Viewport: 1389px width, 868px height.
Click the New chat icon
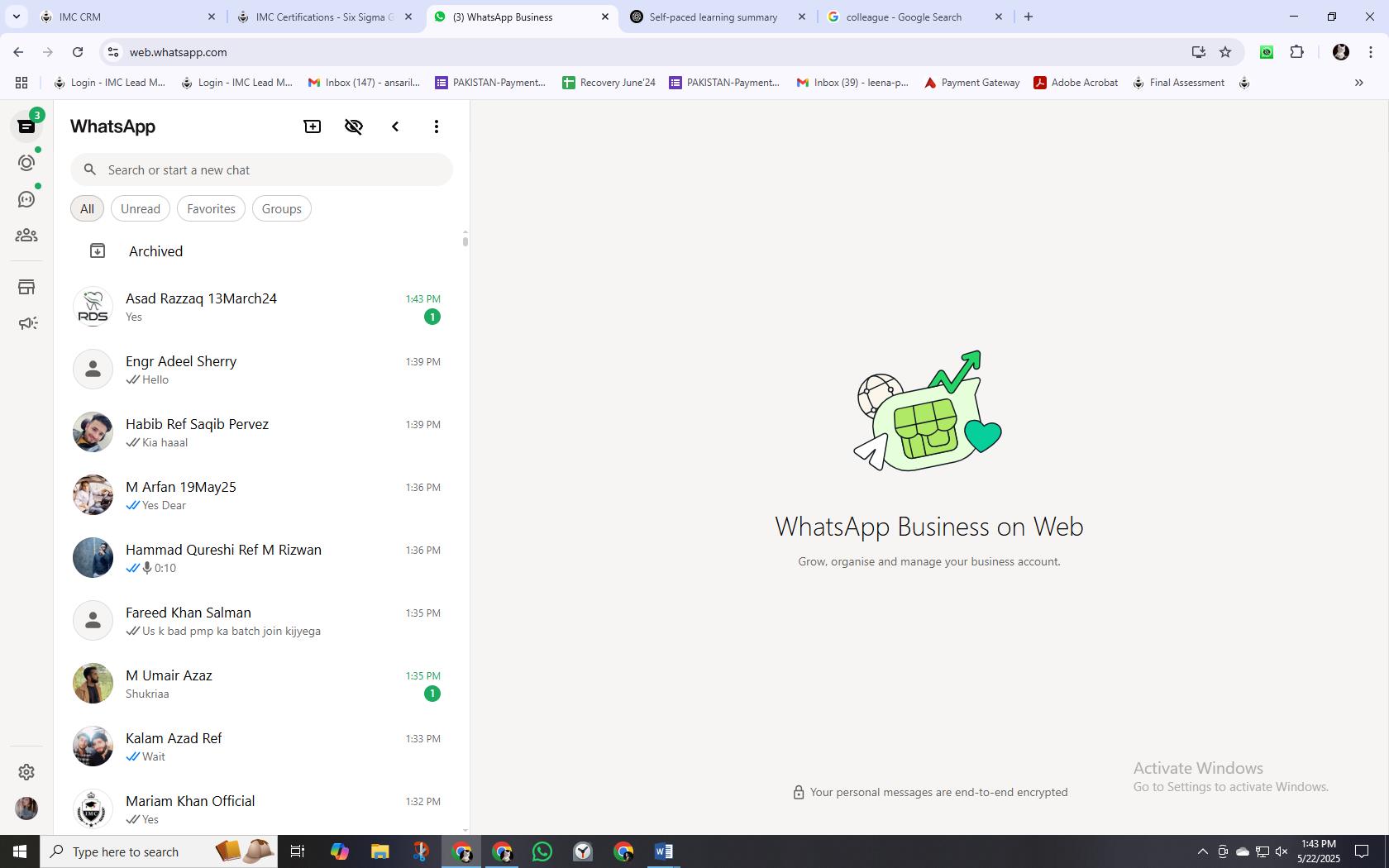tap(313, 126)
